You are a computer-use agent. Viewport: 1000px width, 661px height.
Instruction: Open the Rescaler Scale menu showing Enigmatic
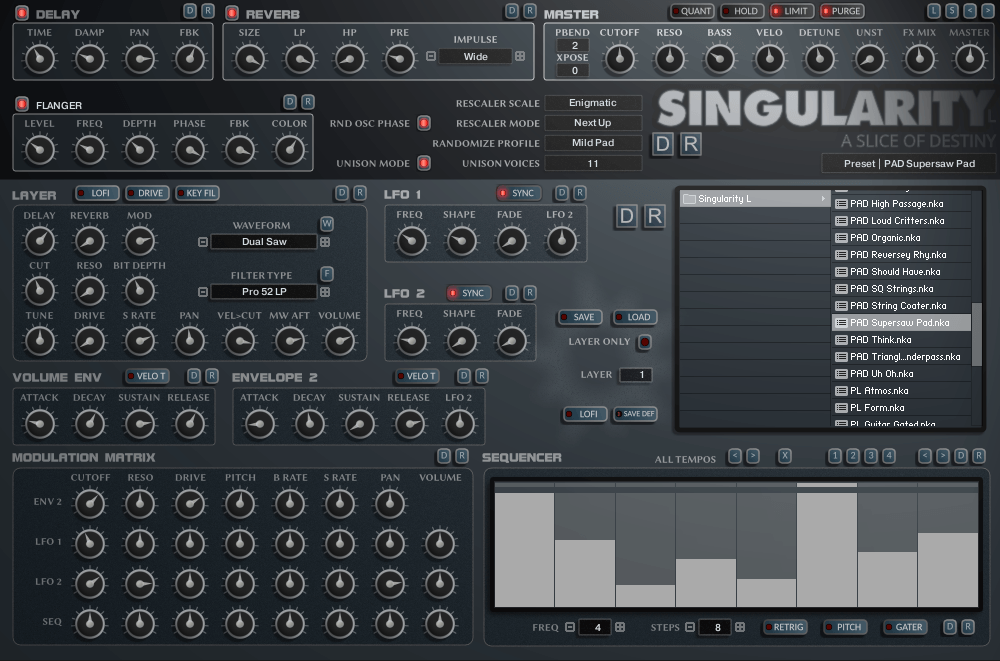pyautogui.click(x=592, y=103)
